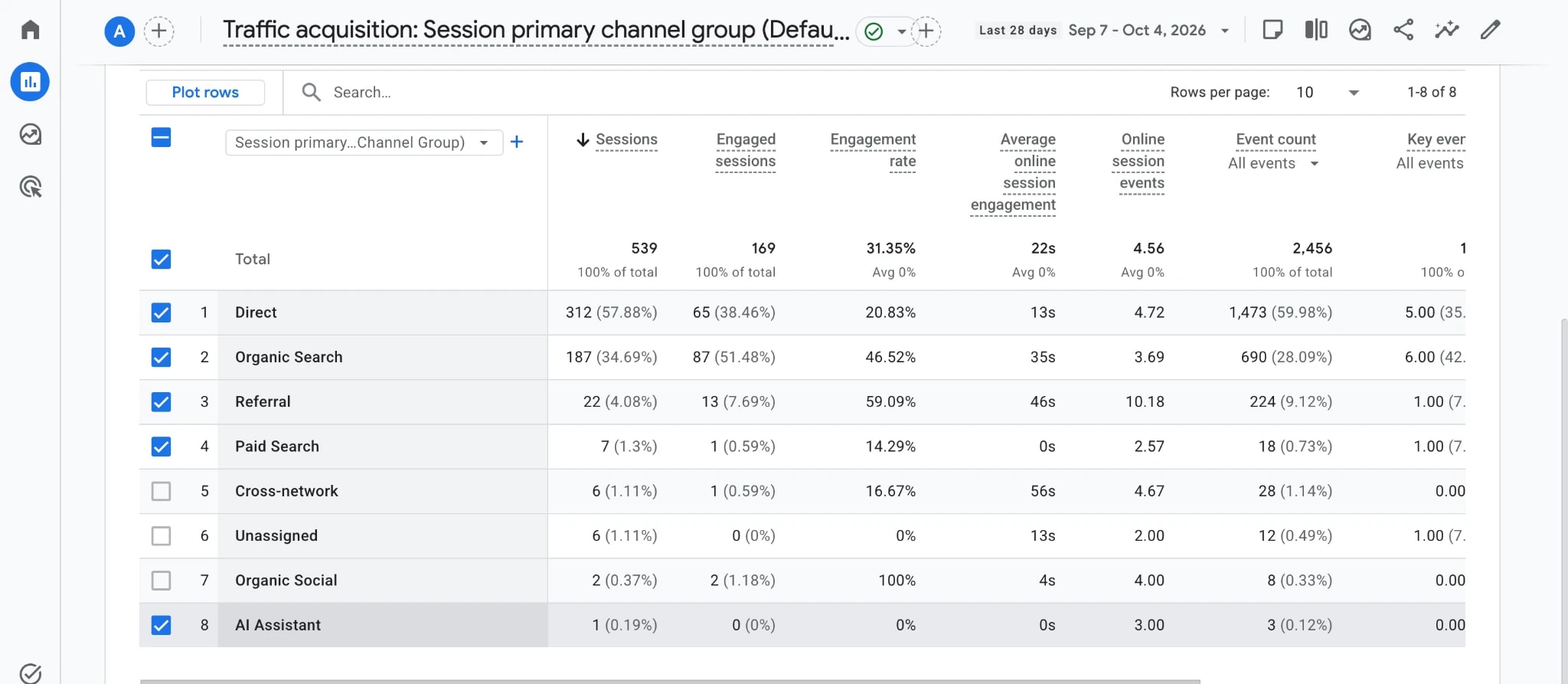The height and width of the screenshot is (684, 1568).
Task: Open the Advertising cursor-target icon
Action: (x=31, y=186)
